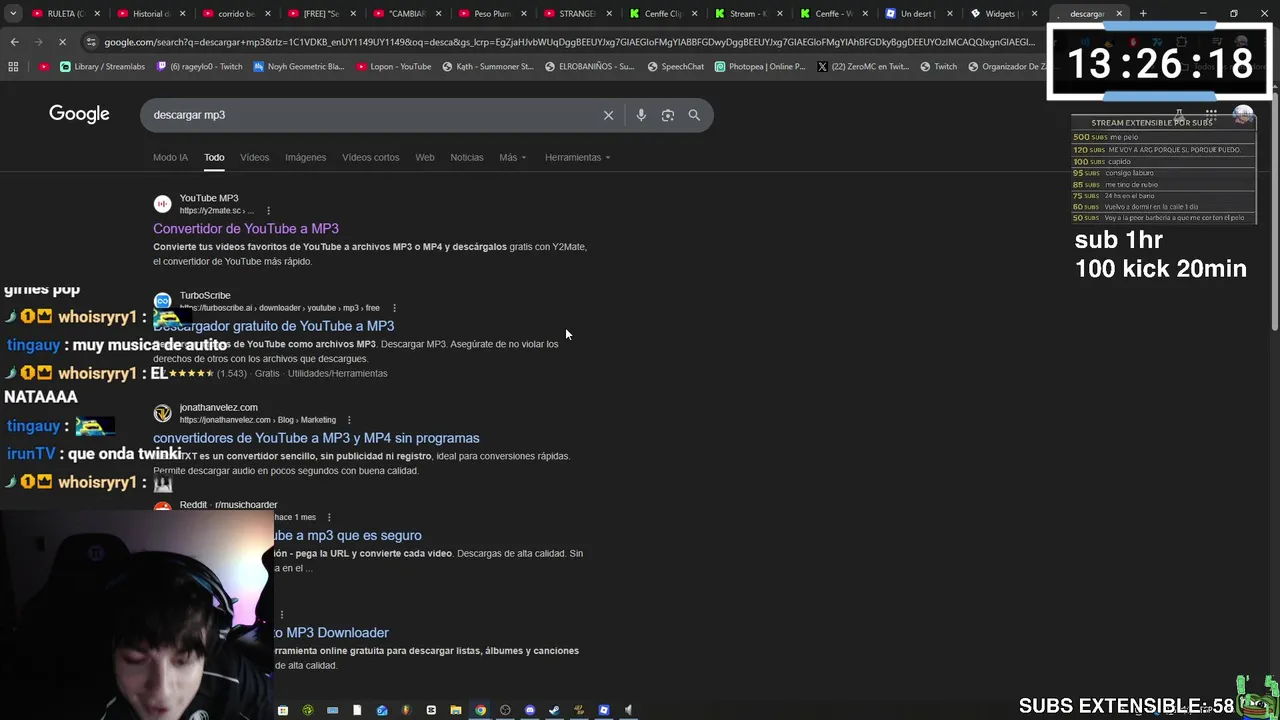The width and height of the screenshot is (1280, 720).
Task: Switch to Historial browser tab
Action: (150, 14)
